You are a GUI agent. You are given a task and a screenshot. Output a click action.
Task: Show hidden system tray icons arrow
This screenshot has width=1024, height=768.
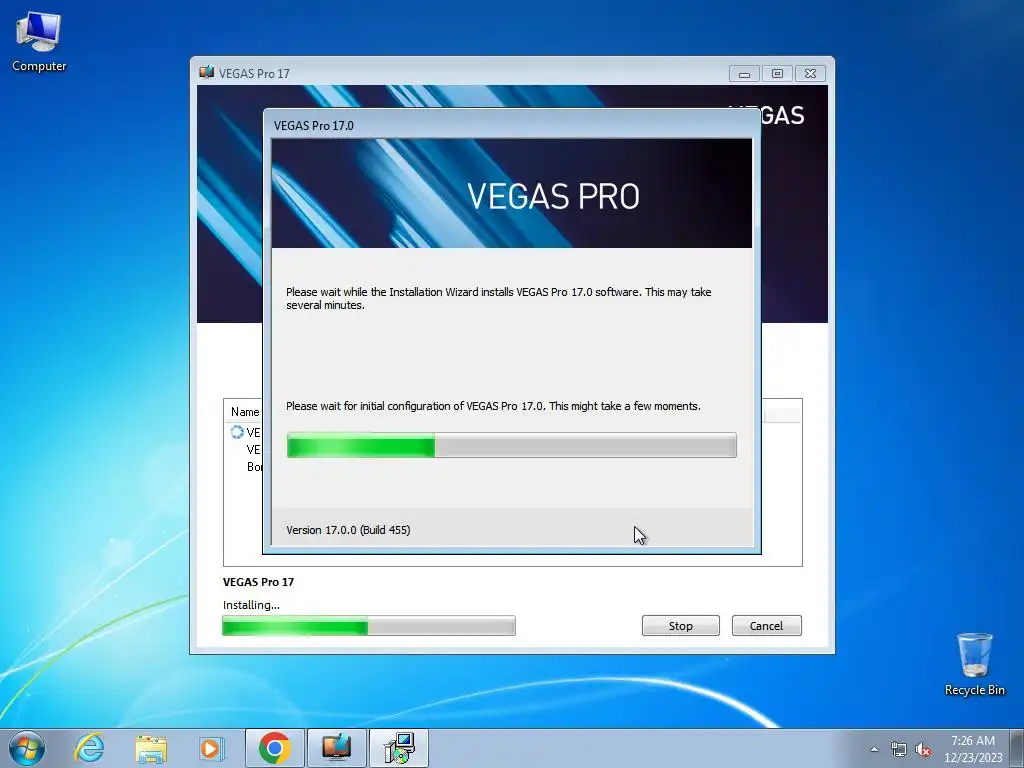pos(874,749)
